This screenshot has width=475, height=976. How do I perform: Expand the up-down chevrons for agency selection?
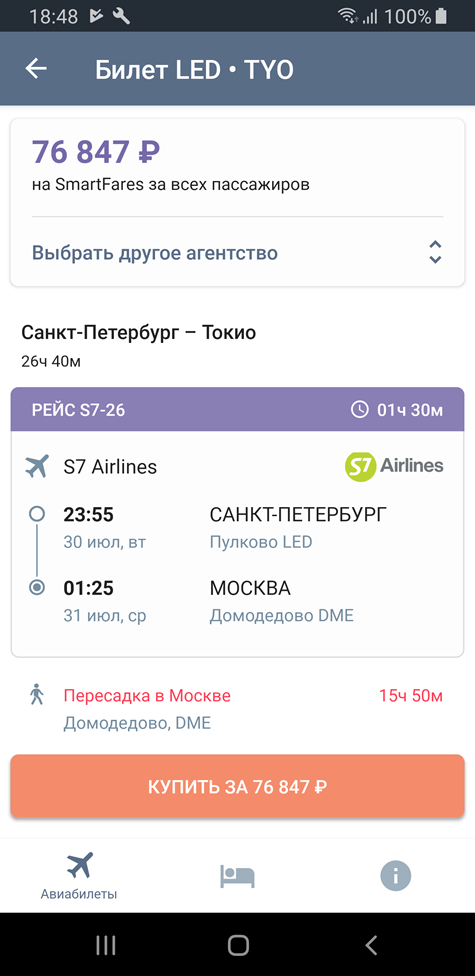[435, 252]
